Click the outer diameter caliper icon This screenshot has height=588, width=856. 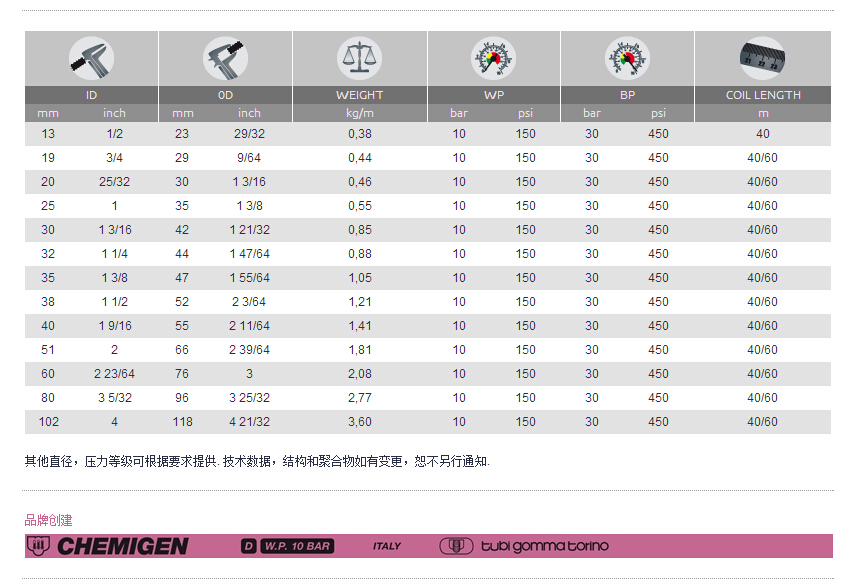(x=225, y=59)
